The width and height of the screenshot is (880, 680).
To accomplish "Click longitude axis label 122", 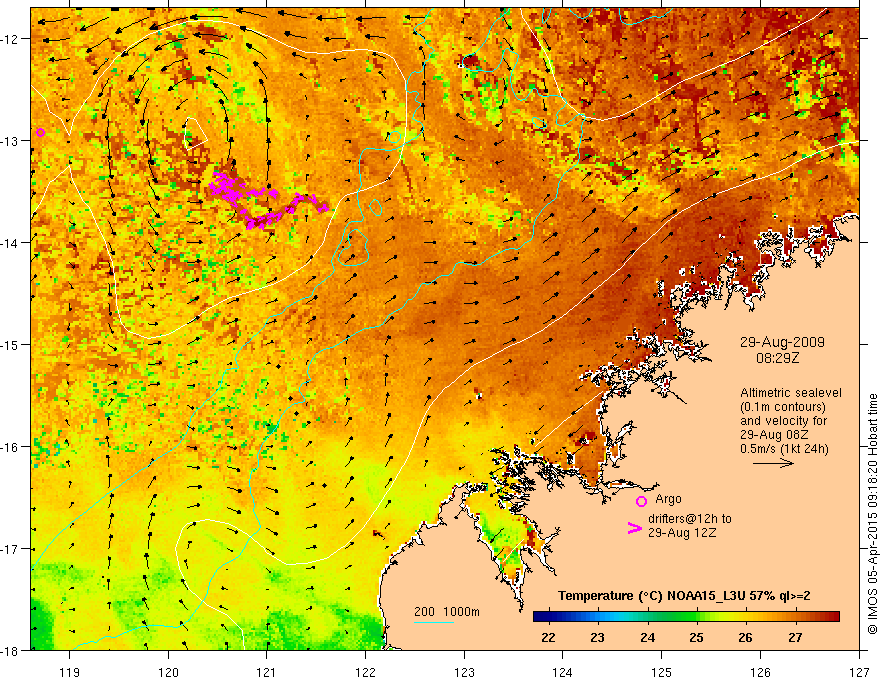I will 365,672.
